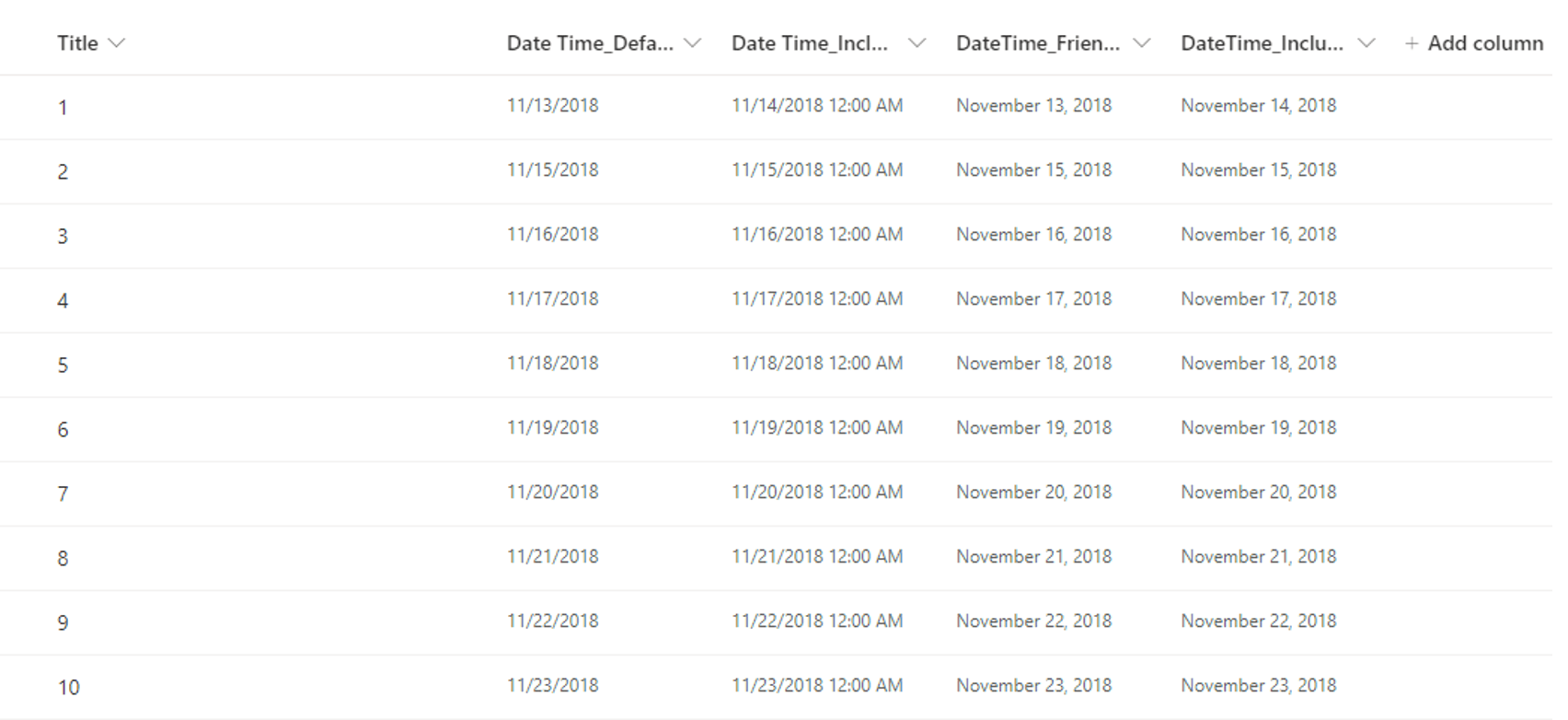Image resolution: width=1568 pixels, height=720 pixels.
Task: Click the November 16, 2018 friendly date in row 3
Action: (1033, 235)
